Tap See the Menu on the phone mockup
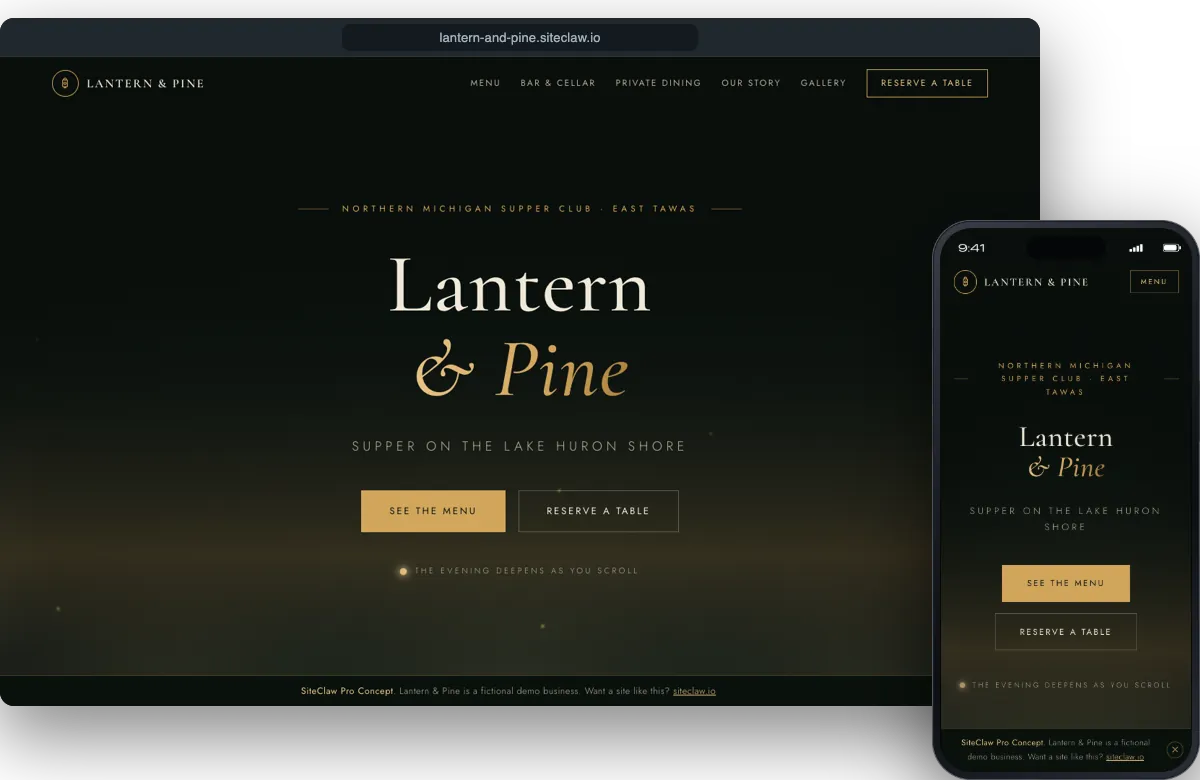Screen dimensions: 1200x780 coord(1066,583)
